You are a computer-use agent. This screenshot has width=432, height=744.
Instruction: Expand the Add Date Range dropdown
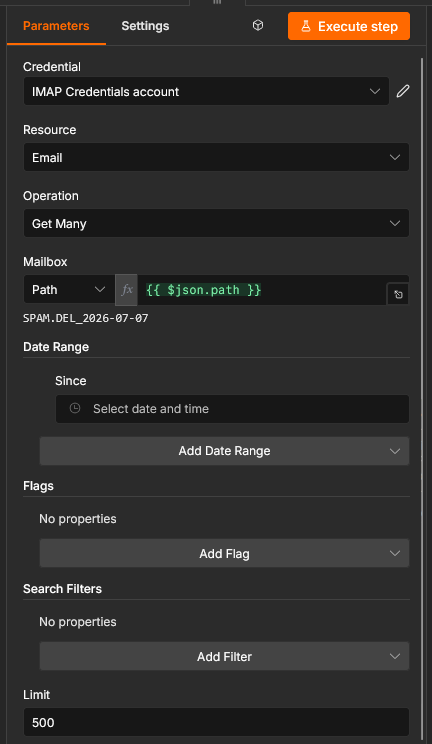[224, 451]
